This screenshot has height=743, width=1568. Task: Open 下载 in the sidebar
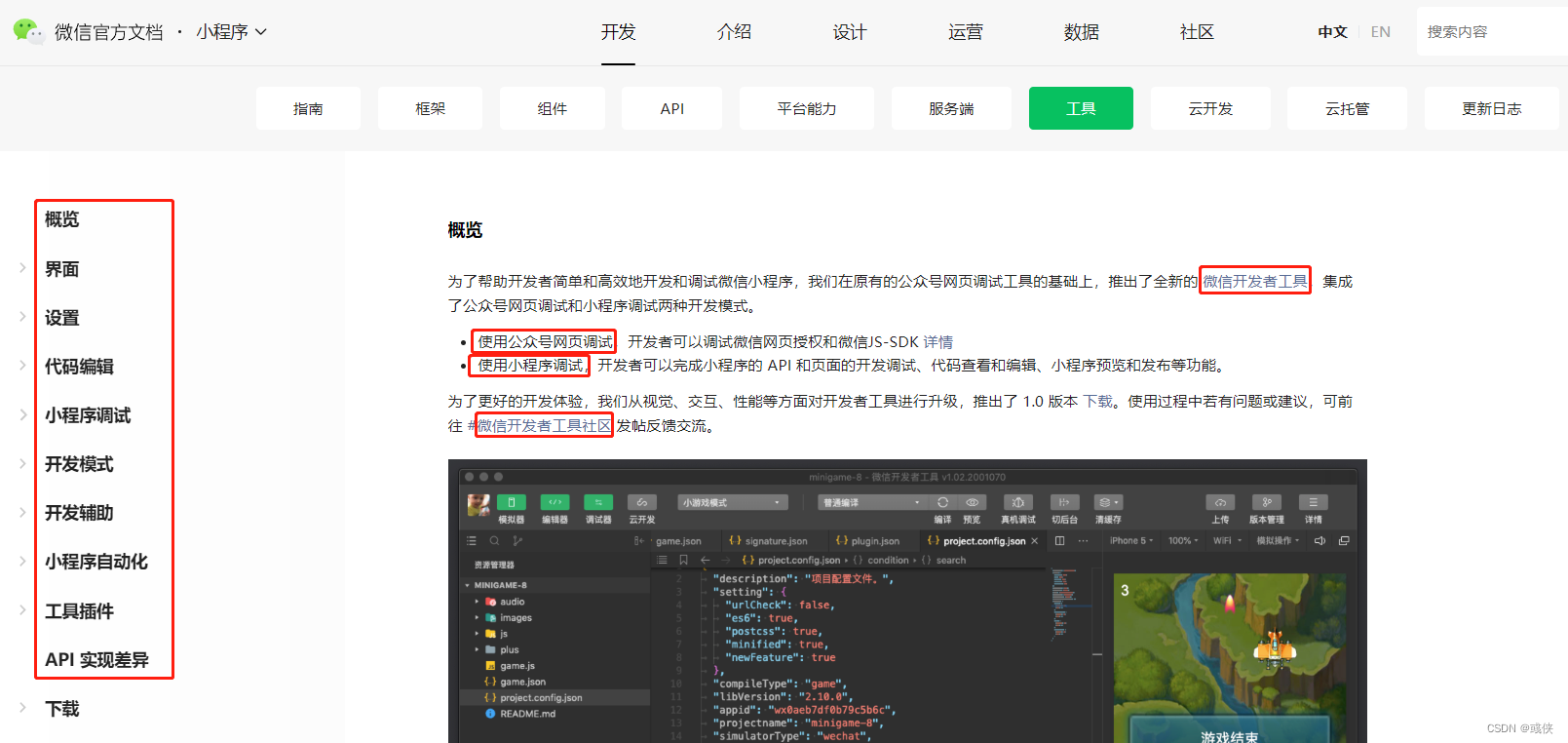point(62,709)
